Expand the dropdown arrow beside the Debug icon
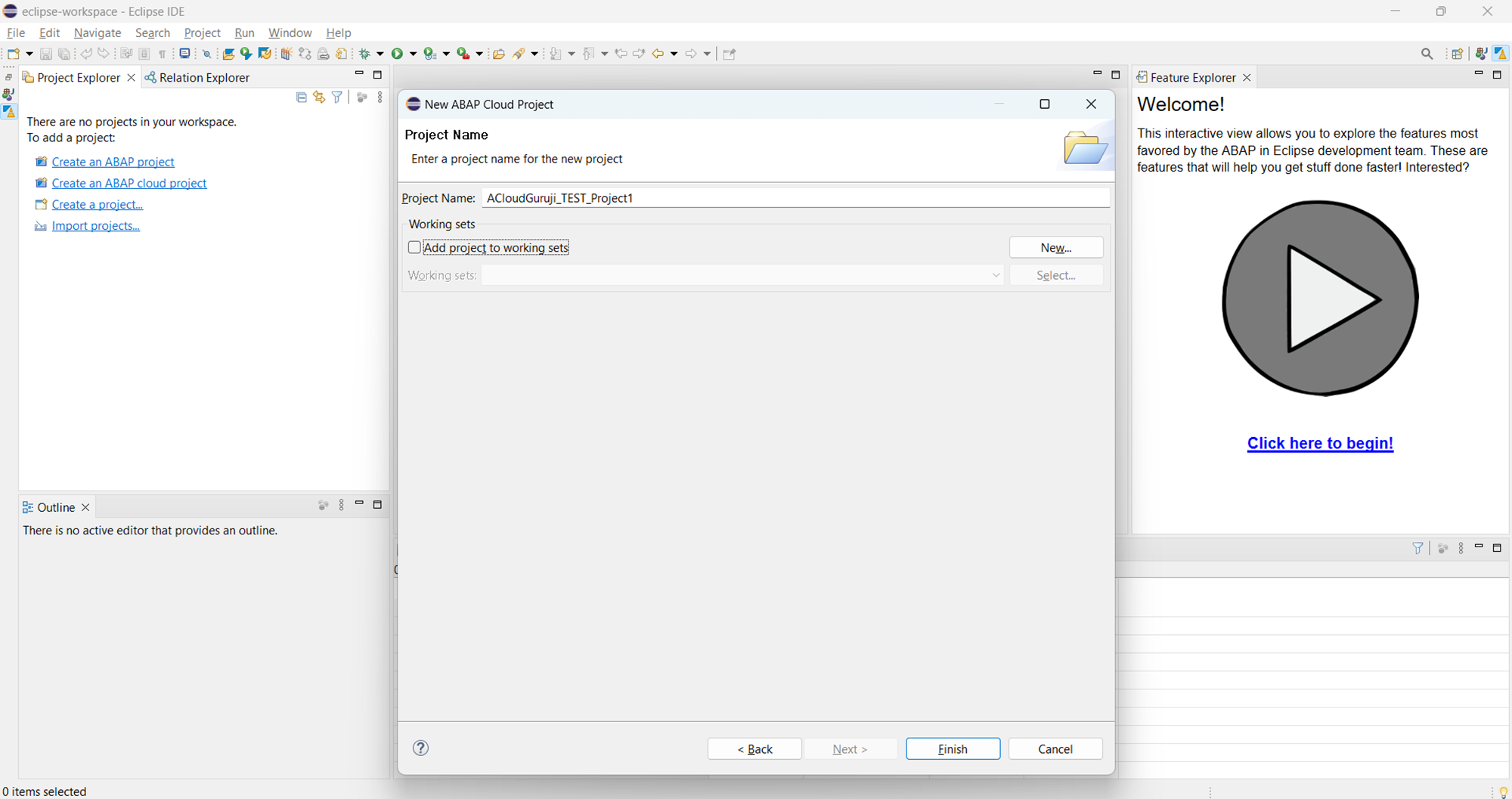Viewport: 1512px width, 799px height. [x=380, y=54]
